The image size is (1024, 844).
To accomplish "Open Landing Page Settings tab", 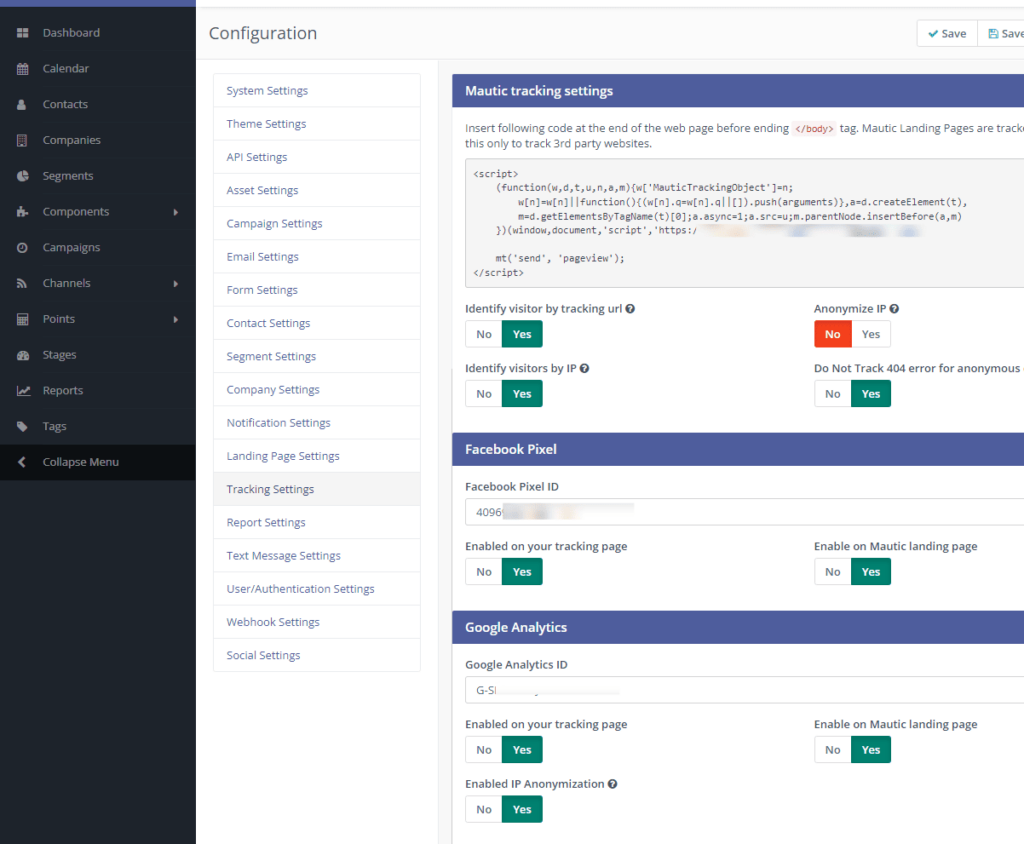I will 317,456.
